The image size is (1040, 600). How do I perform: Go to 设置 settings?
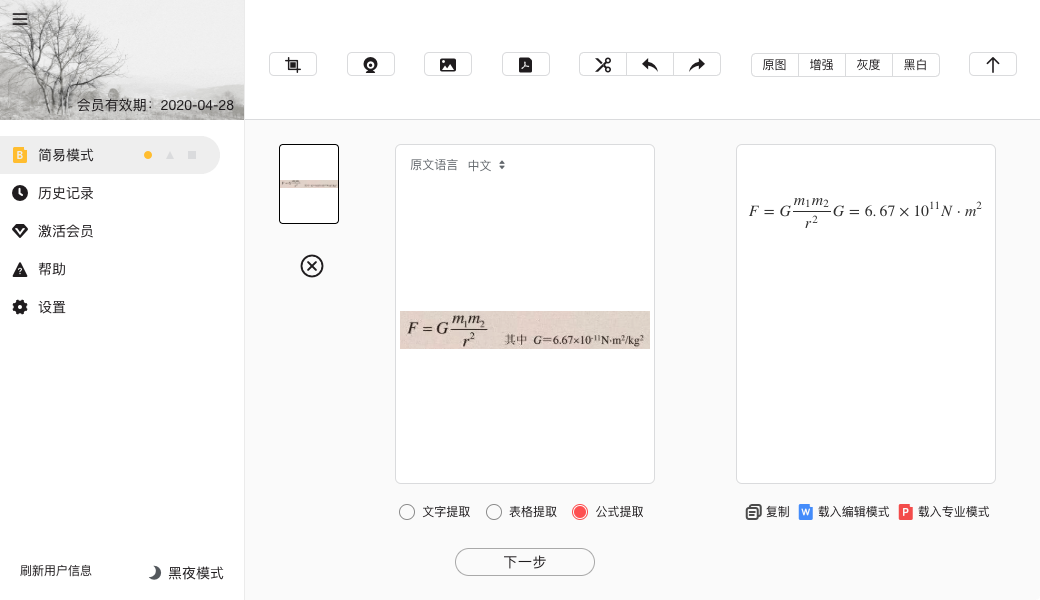50,307
